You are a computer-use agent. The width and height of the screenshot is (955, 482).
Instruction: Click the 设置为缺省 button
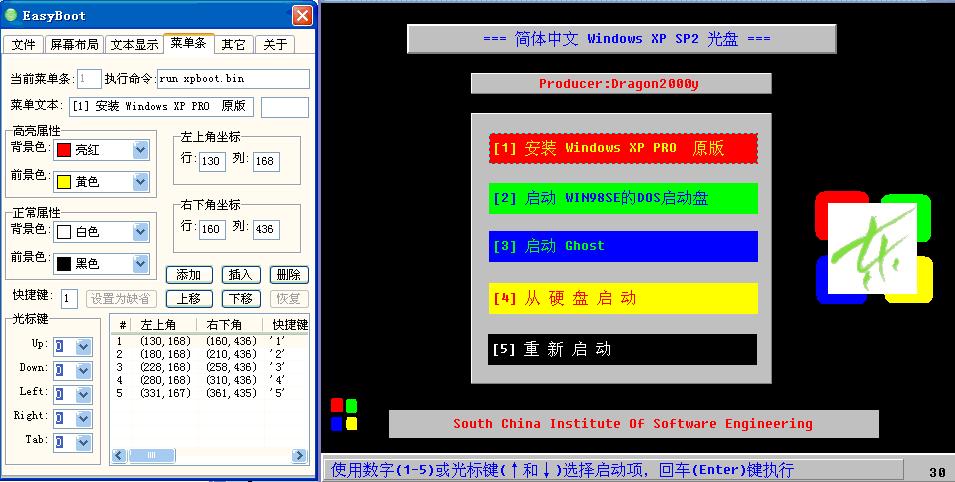coord(121,299)
